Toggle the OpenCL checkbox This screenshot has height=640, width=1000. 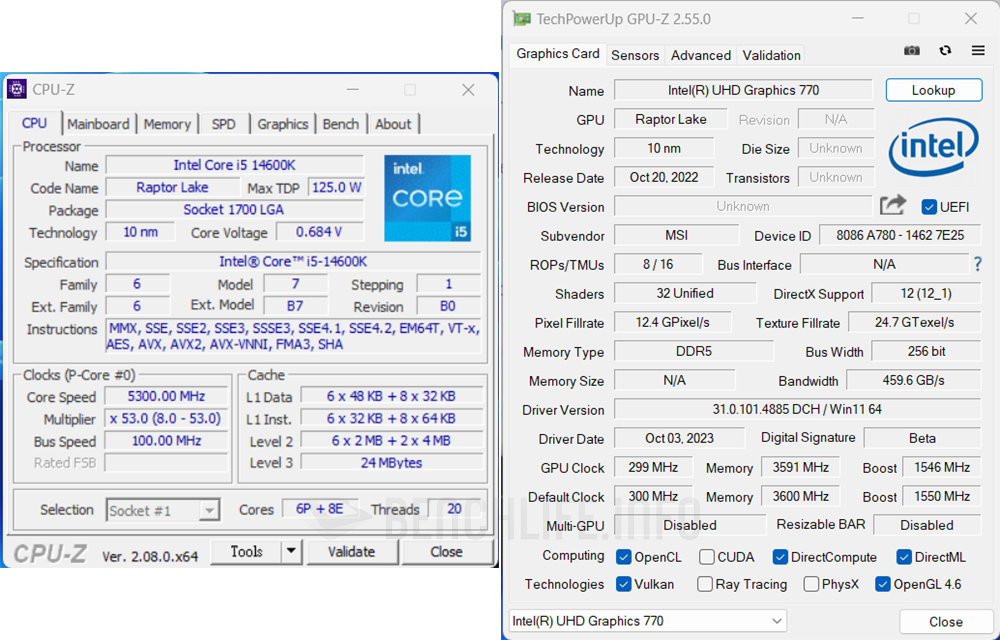click(624, 557)
